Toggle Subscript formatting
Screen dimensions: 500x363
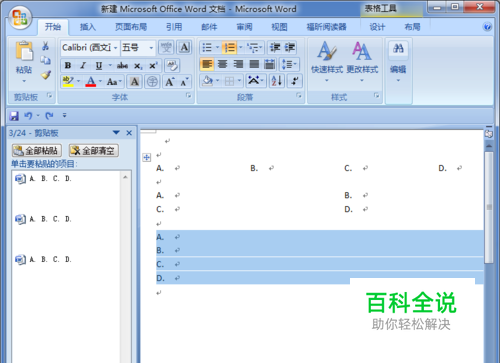(138, 65)
